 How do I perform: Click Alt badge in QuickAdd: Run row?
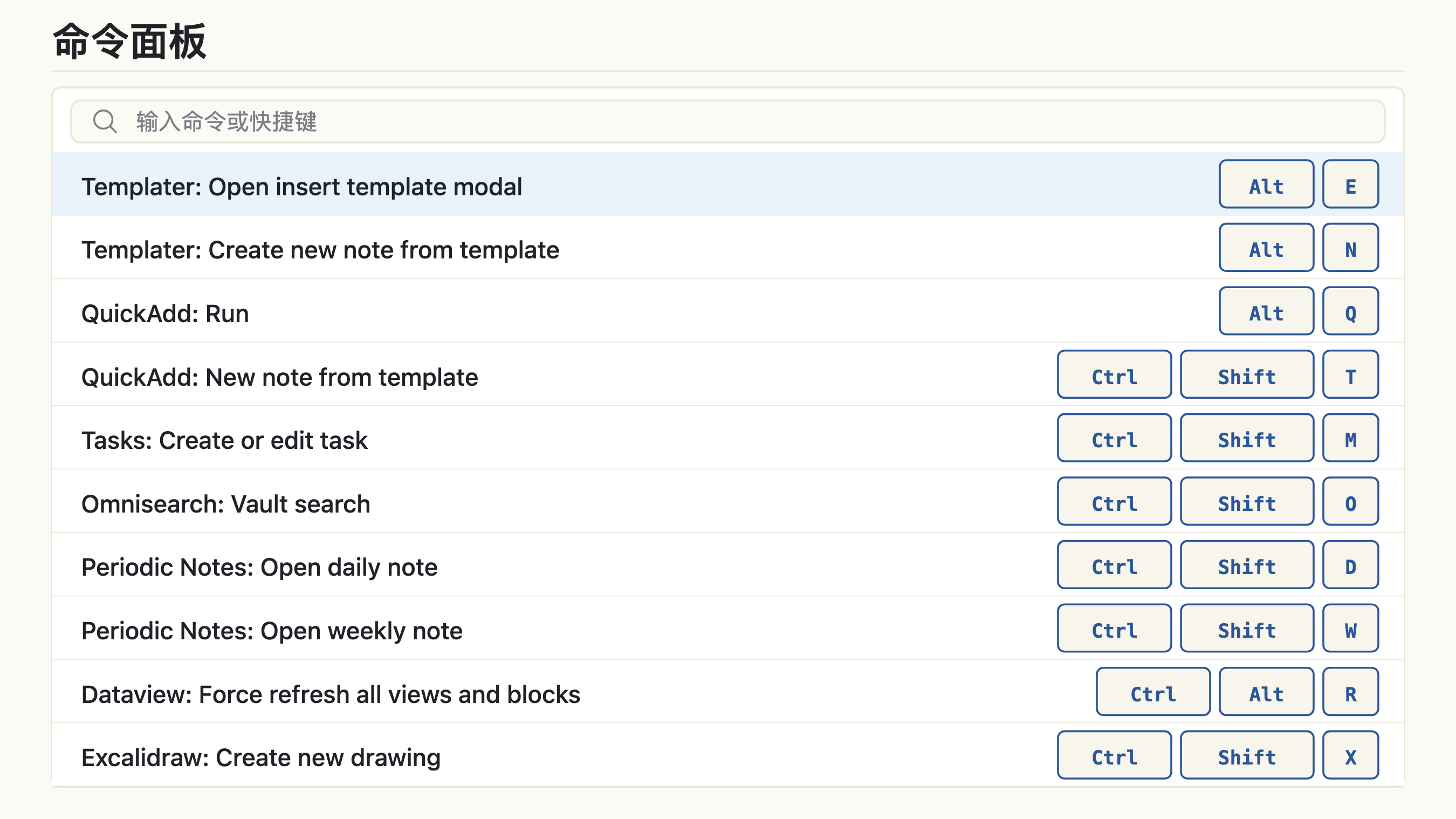1266,311
